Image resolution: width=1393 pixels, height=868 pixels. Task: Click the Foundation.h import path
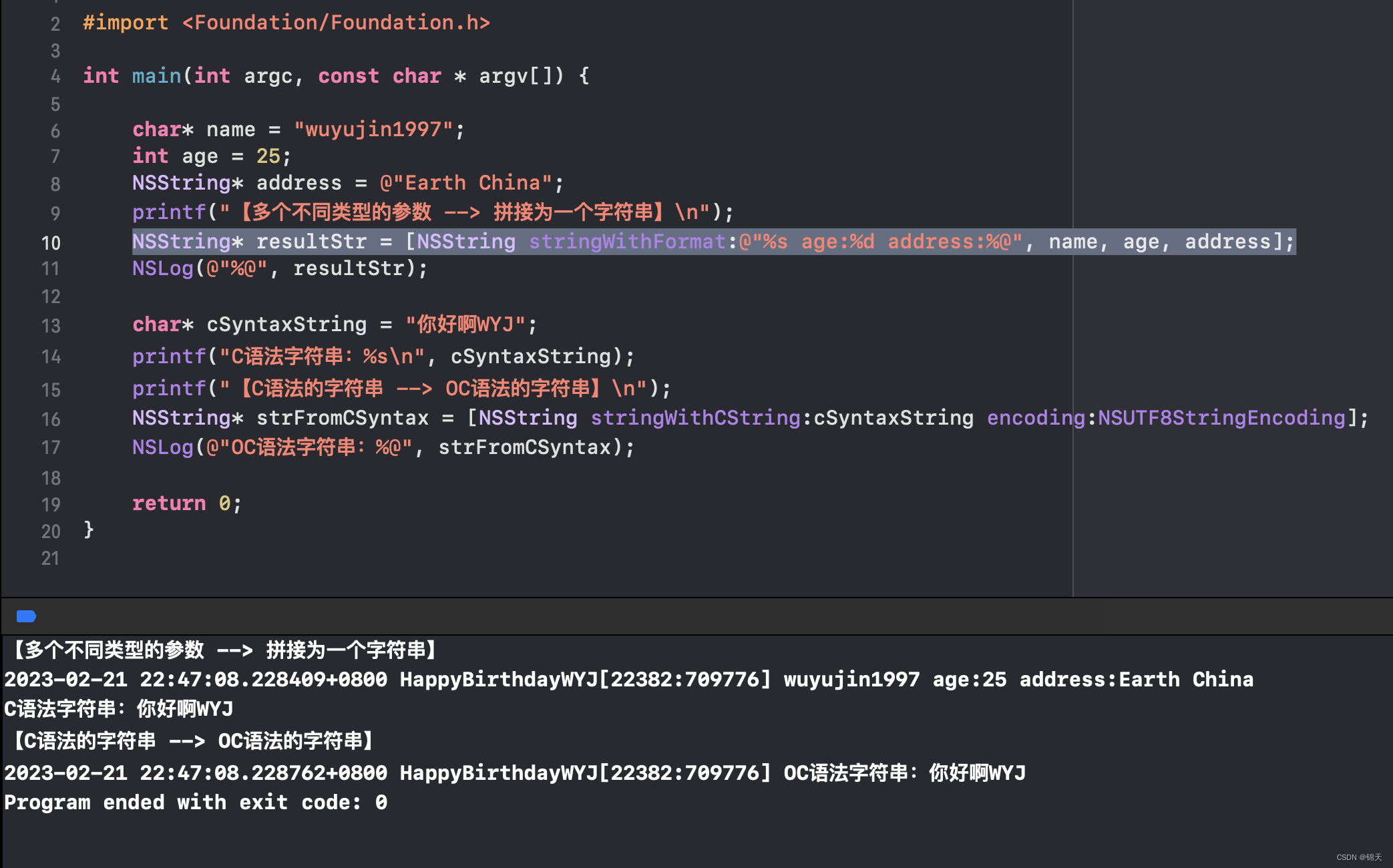337,23
